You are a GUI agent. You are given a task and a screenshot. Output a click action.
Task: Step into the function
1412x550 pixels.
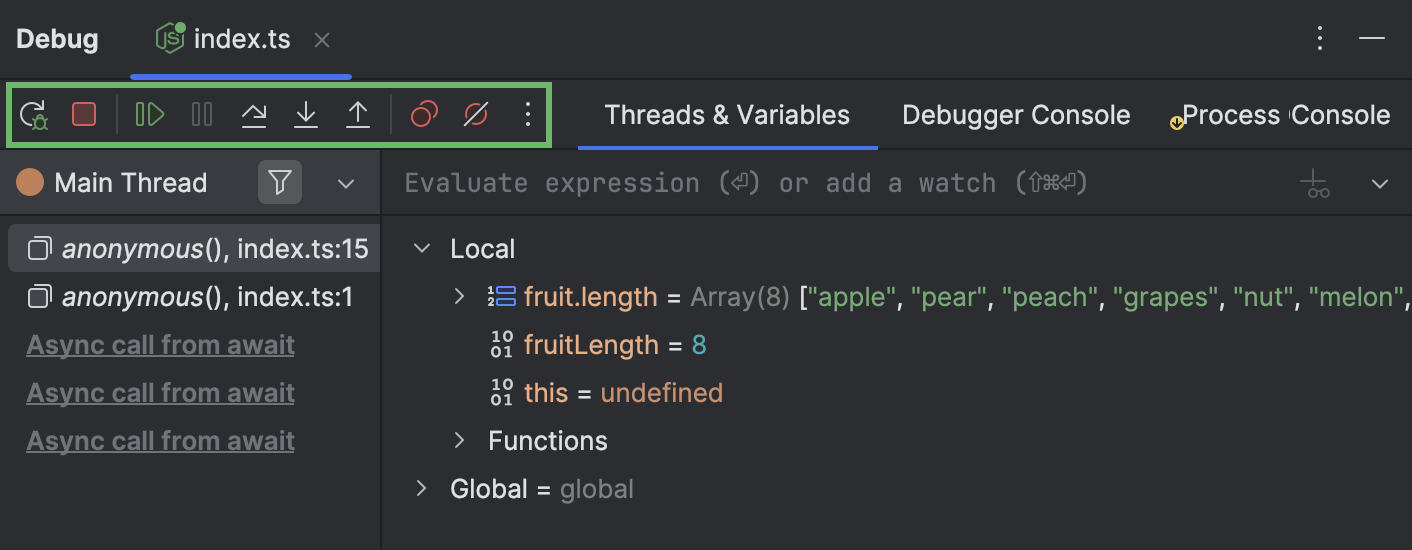tap(306, 115)
